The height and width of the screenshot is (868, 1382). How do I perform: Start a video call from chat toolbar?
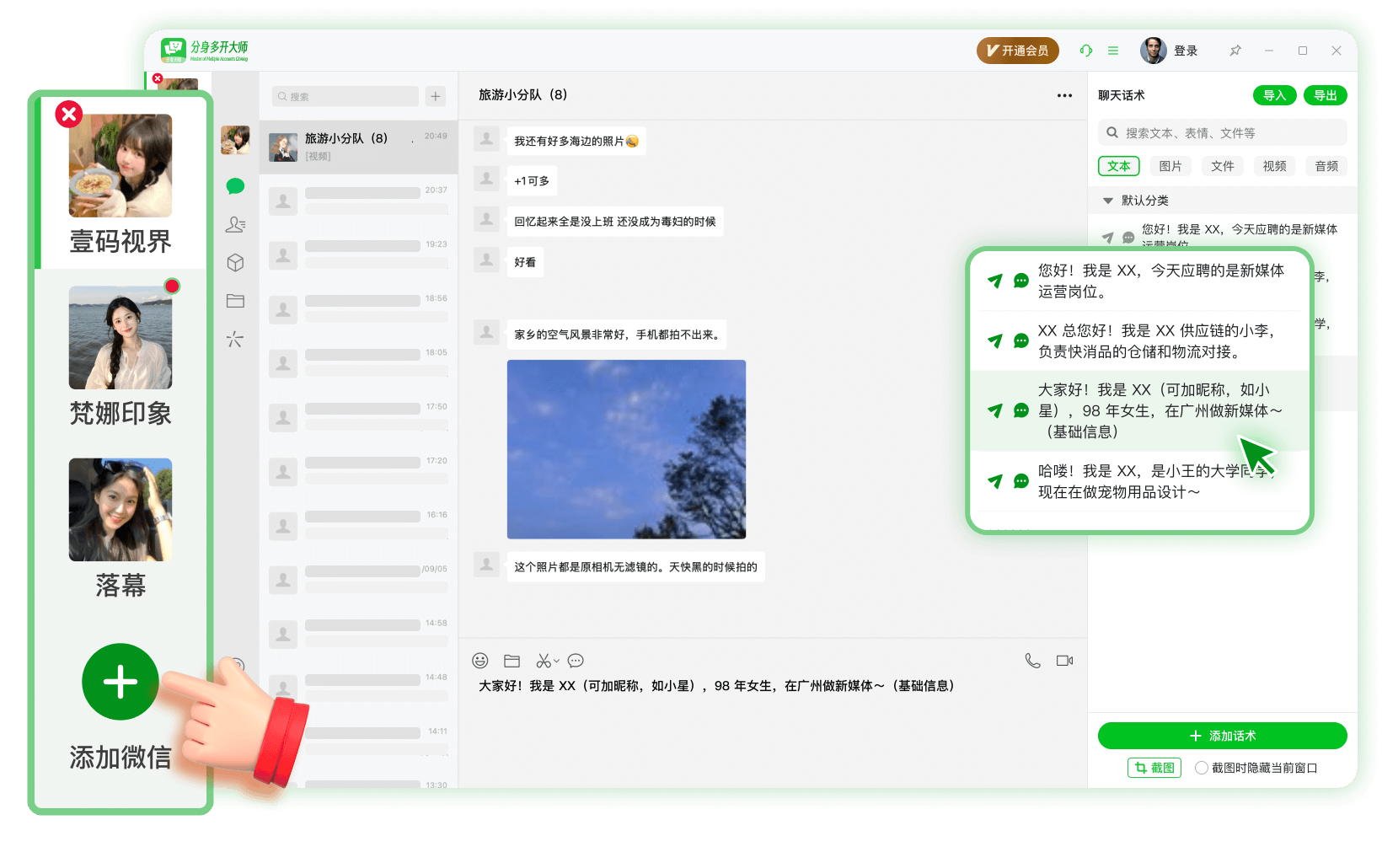[x=1064, y=661]
